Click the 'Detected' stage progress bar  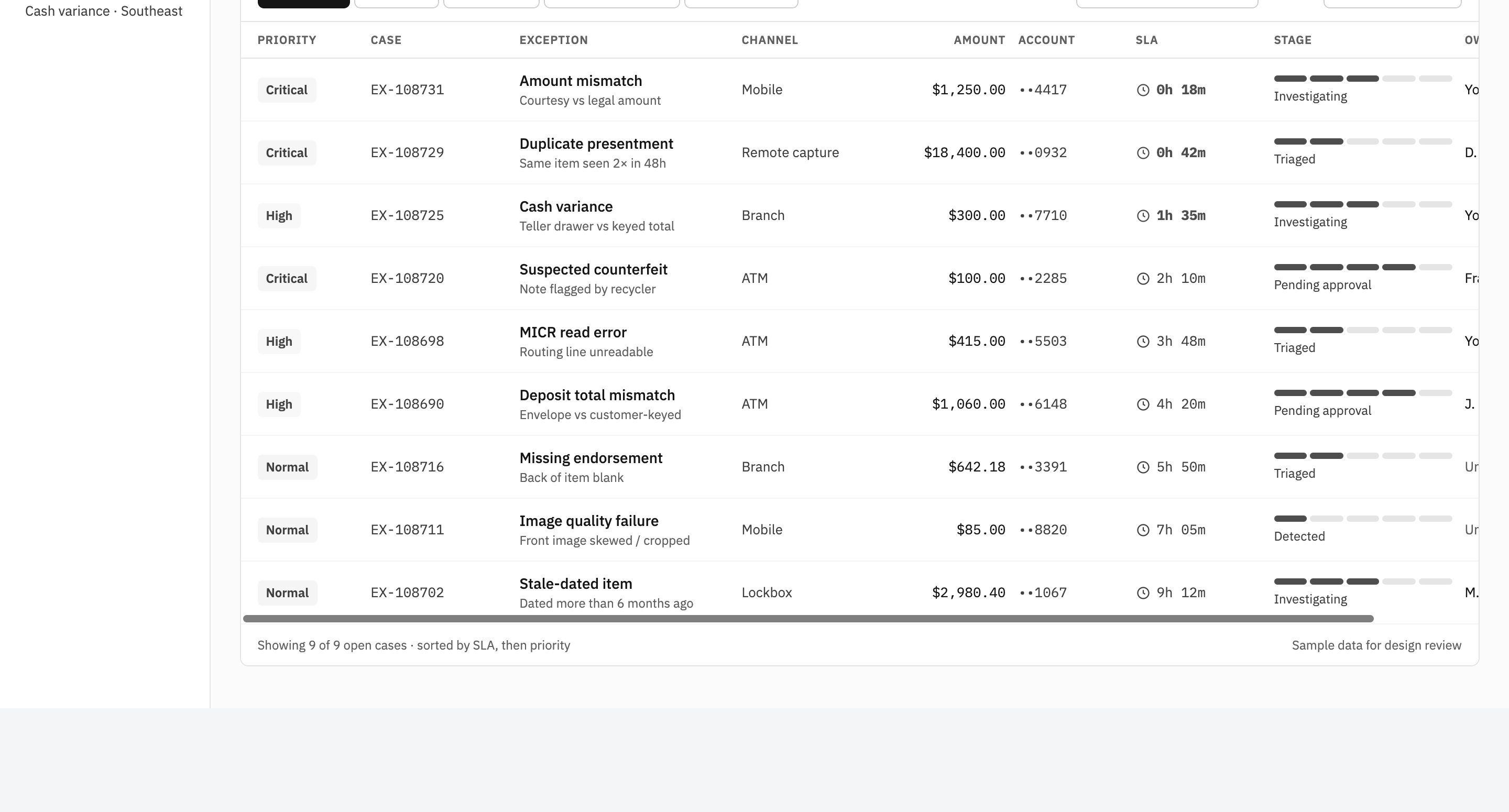(x=1362, y=519)
